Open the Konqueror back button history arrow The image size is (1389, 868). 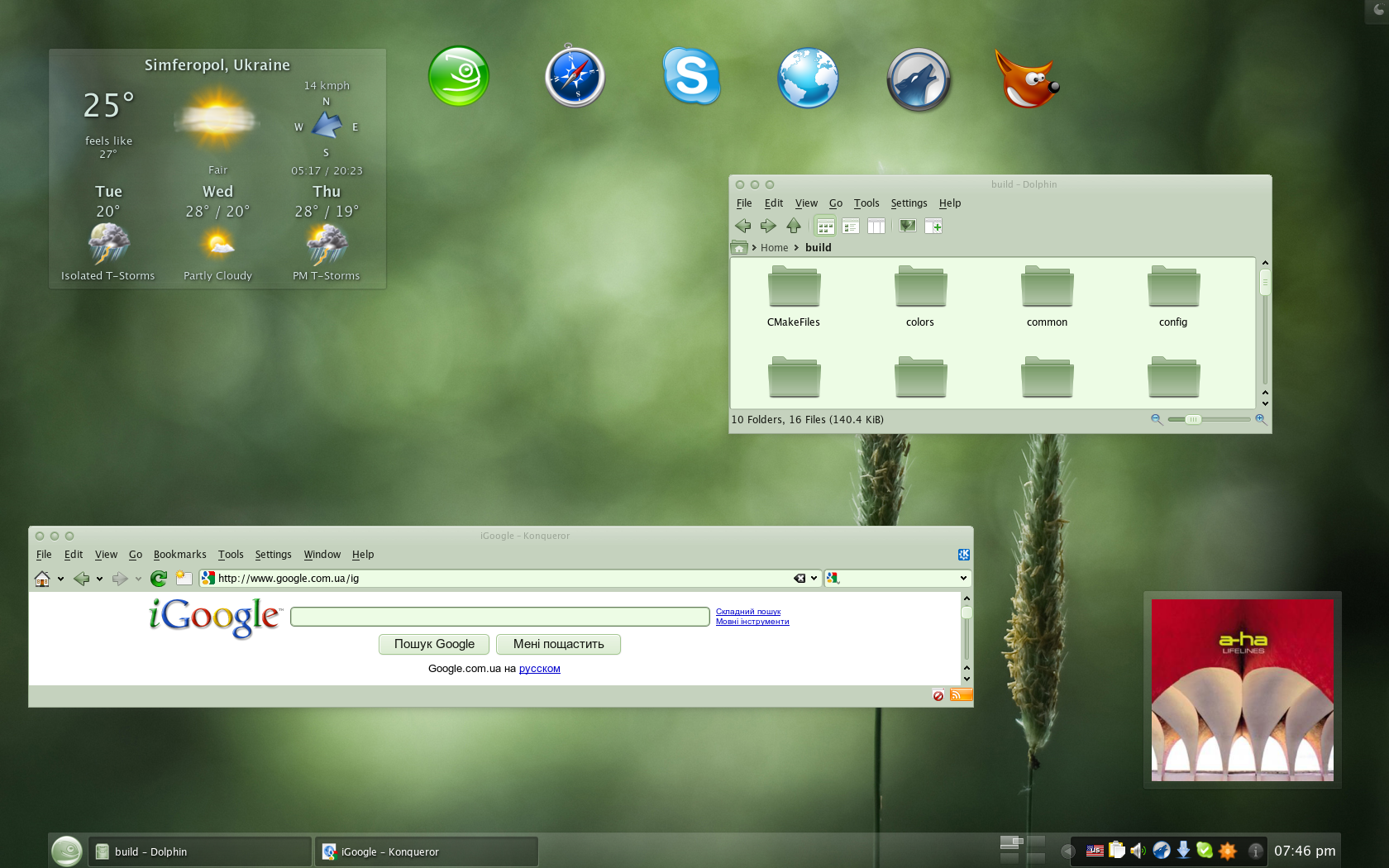pos(99,579)
